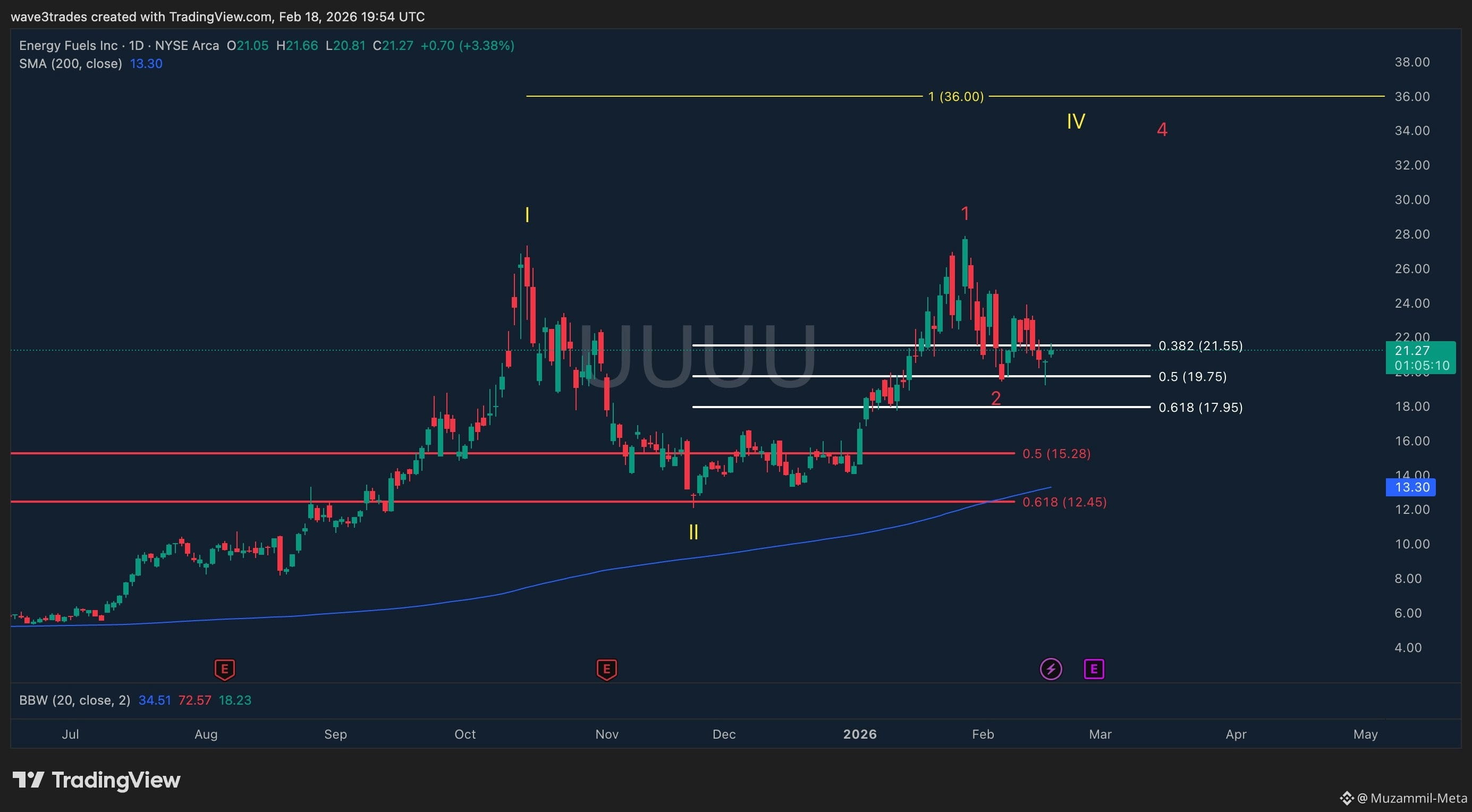
Task: Select the 0.5 (19.75) retracement label
Action: [1192, 377]
